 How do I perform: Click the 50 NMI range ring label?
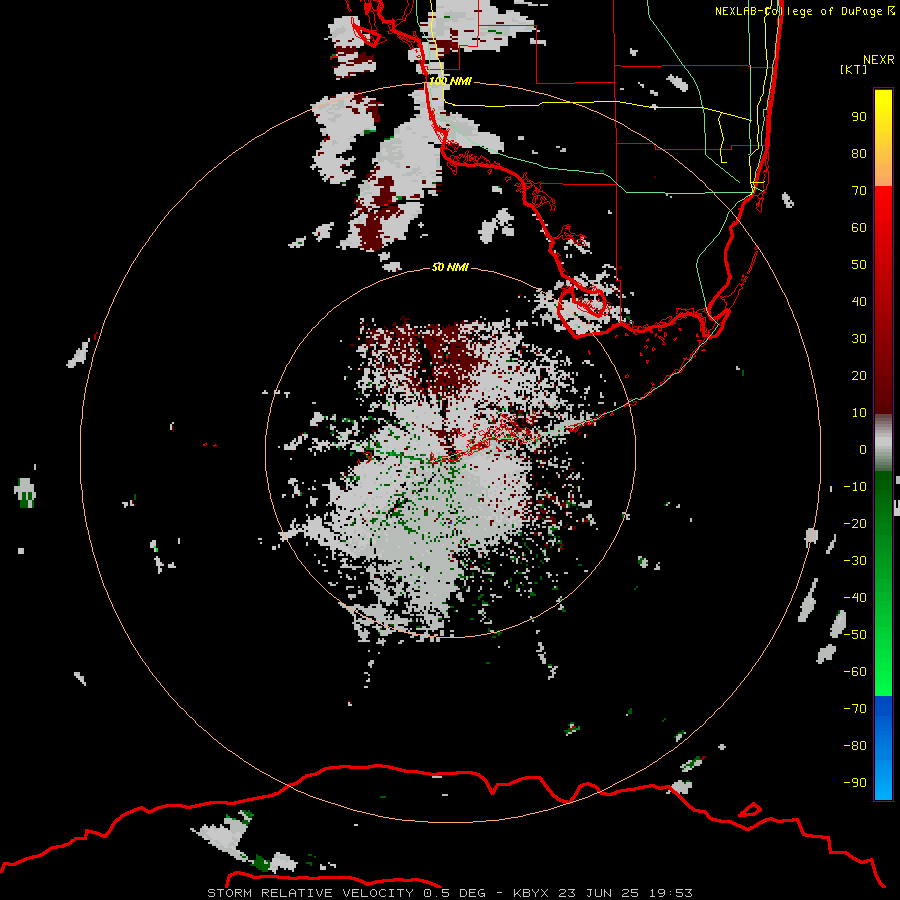[x=450, y=267]
